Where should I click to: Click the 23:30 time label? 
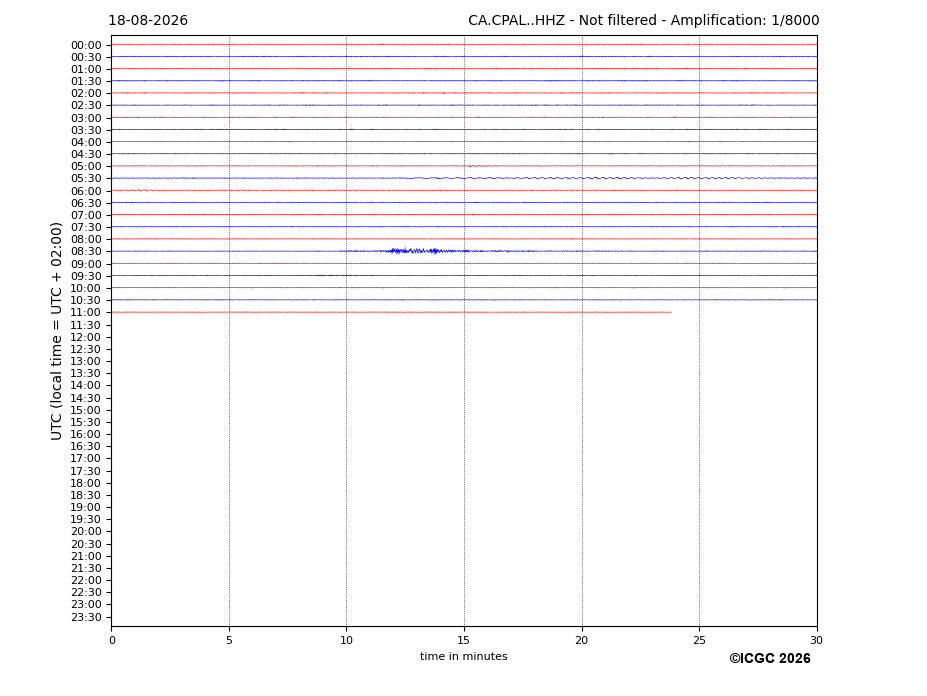point(86,617)
